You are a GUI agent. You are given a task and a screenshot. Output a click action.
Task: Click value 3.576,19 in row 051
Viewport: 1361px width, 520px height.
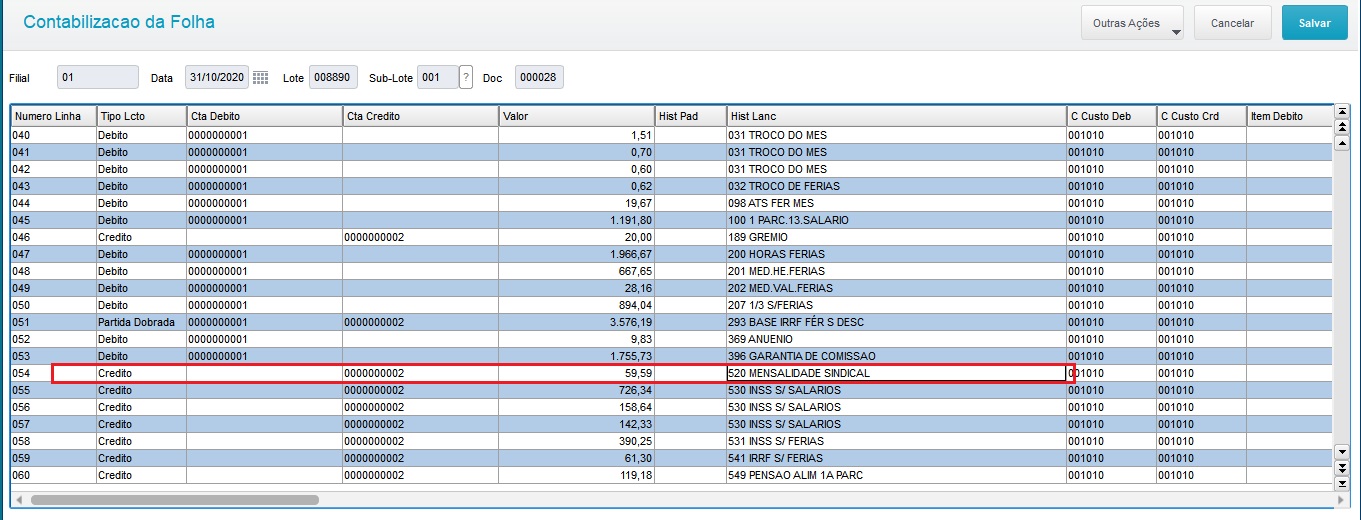pos(577,322)
